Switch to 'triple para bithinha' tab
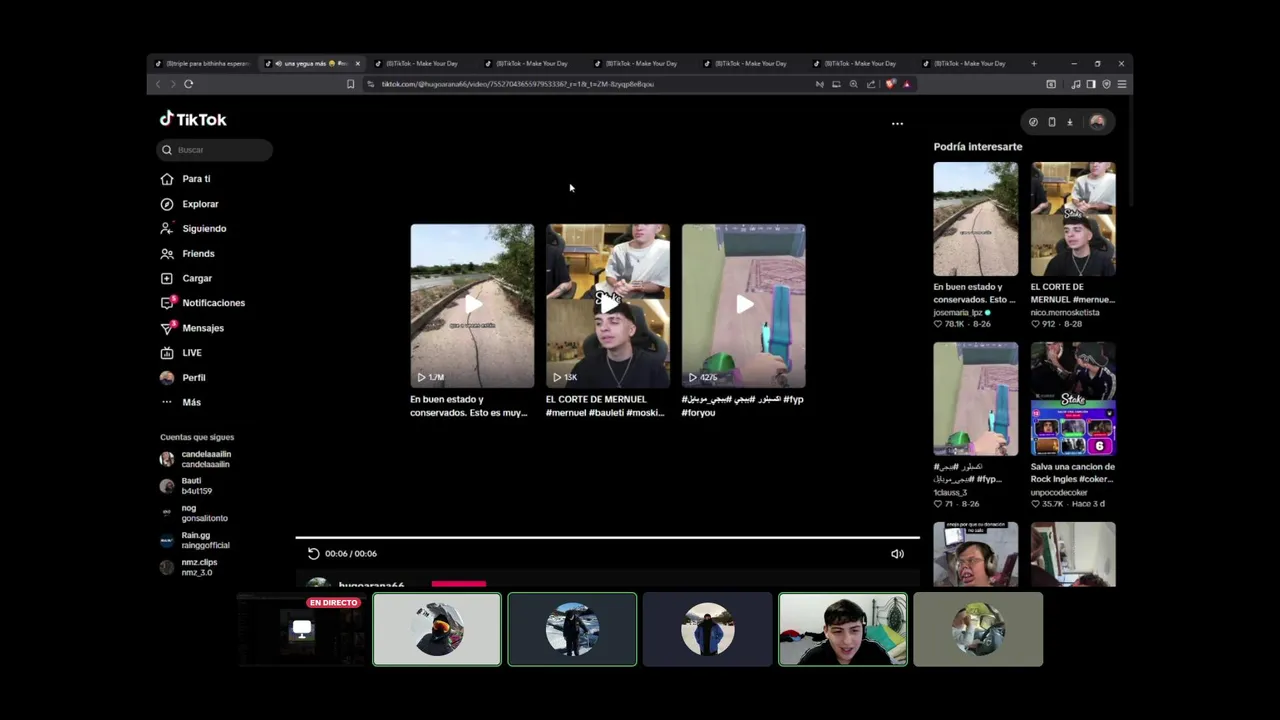This screenshot has height=720, width=1280. [x=202, y=63]
